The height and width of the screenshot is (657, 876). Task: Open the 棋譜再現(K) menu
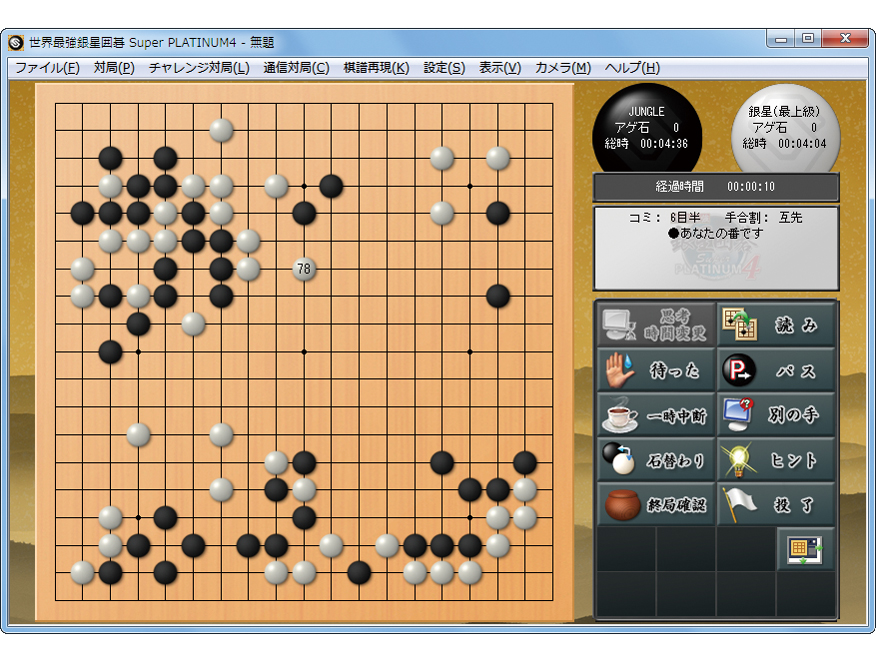coord(376,68)
